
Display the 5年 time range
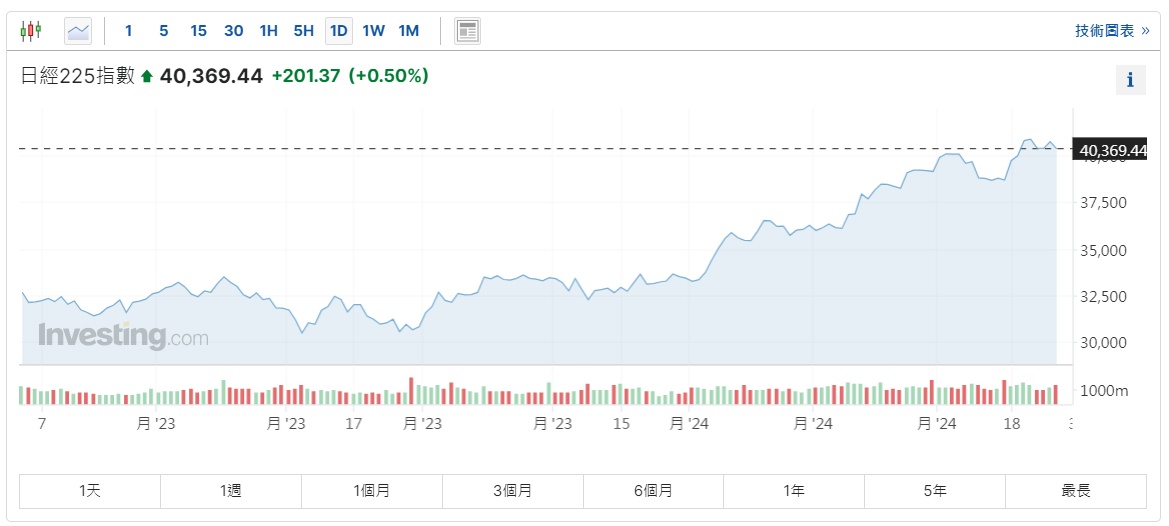[935, 491]
